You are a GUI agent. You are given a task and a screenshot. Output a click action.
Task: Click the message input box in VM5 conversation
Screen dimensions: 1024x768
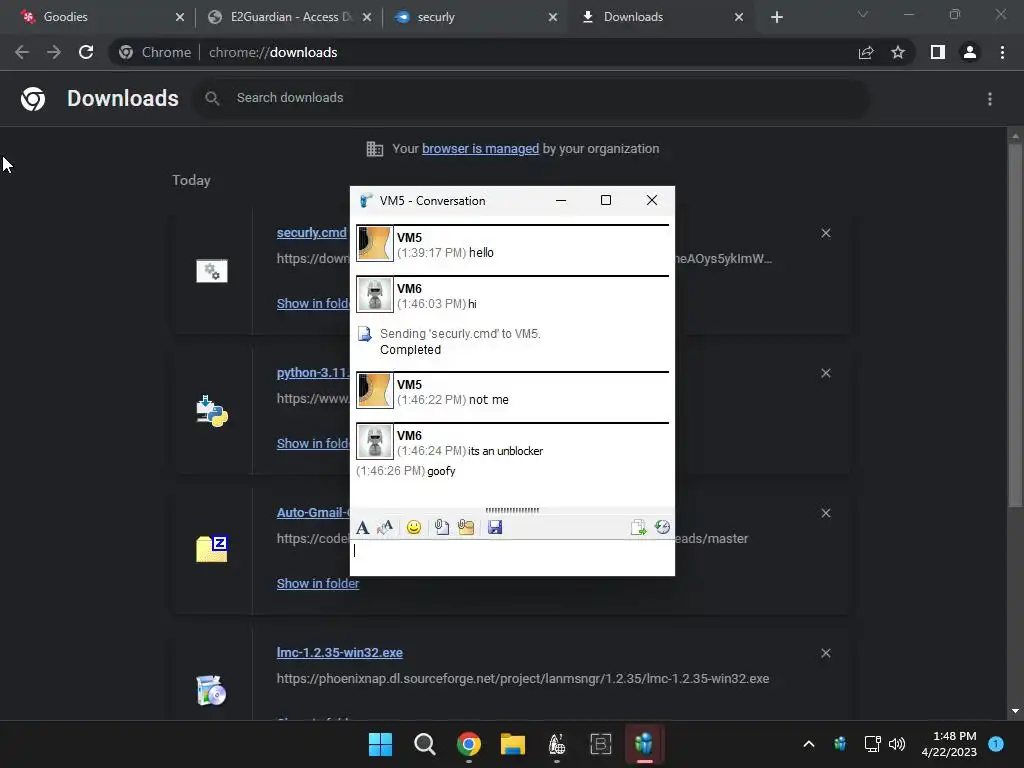point(512,557)
